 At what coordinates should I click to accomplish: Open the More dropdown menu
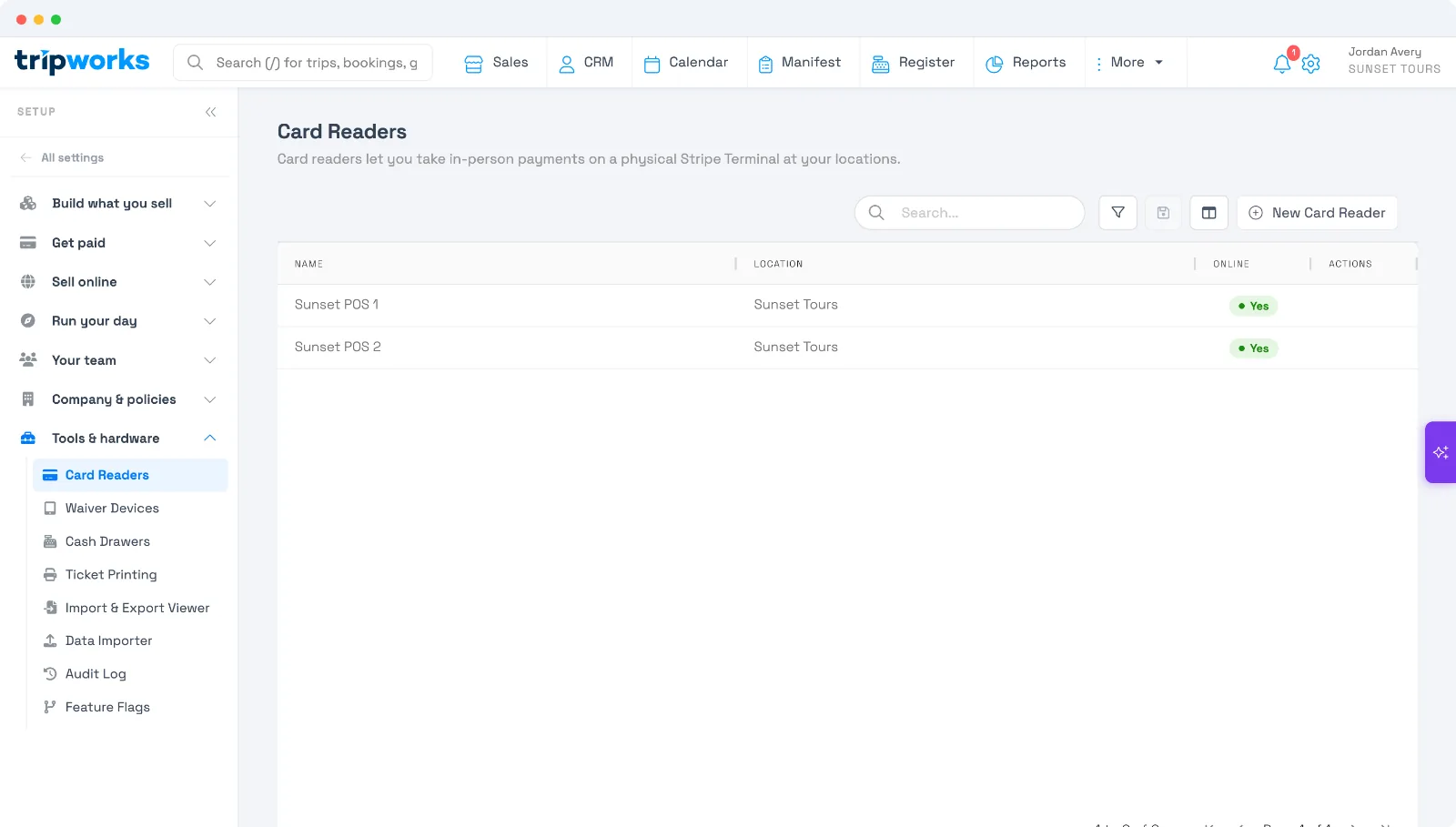coord(1129,63)
